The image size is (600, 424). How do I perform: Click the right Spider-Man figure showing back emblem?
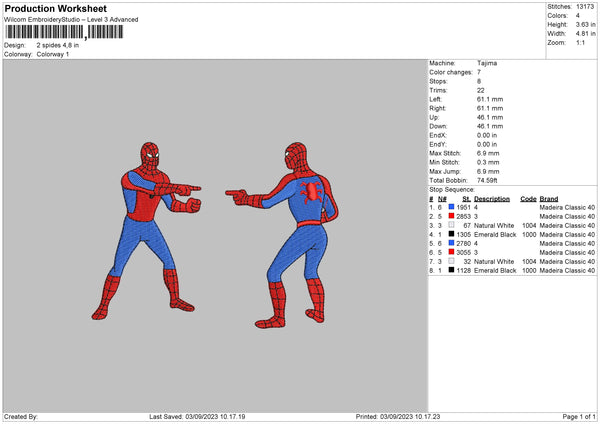click(282, 235)
